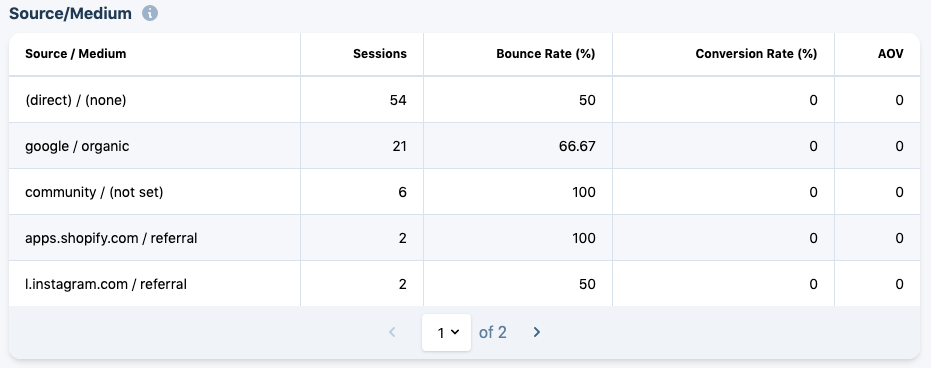931x368 pixels.
Task: Select the (direct) / (none) row
Action: point(464,100)
